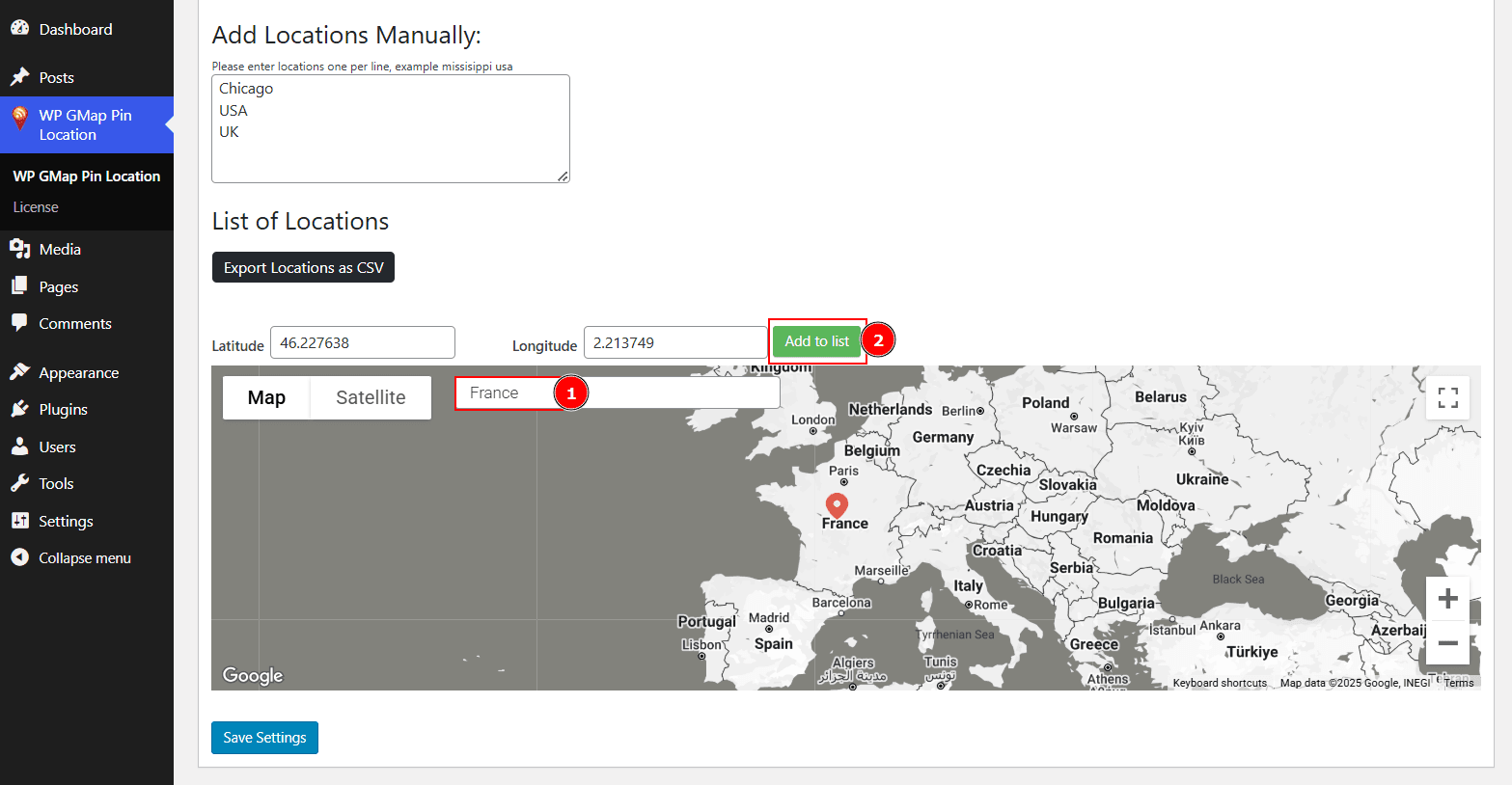Toggle fullscreen map view
The image size is (1512, 785).
[x=1447, y=397]
